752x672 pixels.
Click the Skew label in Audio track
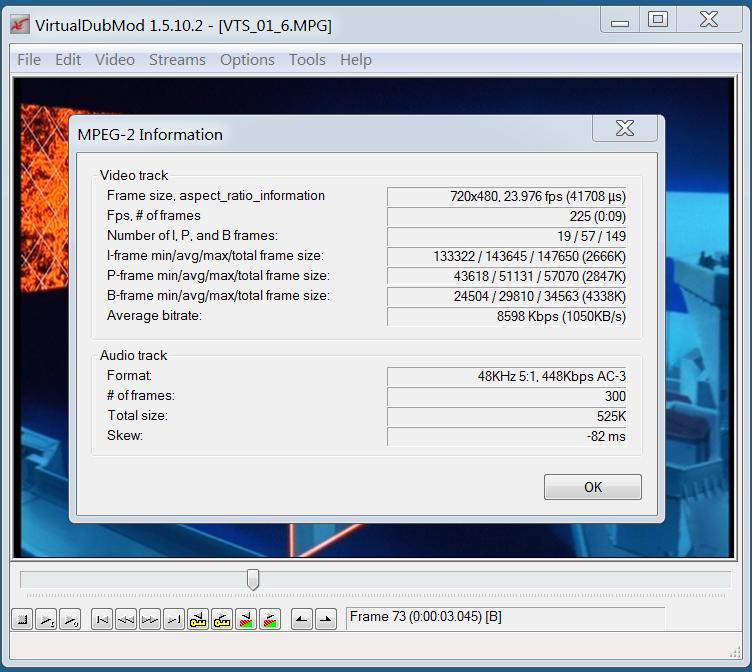coord(125,436)
